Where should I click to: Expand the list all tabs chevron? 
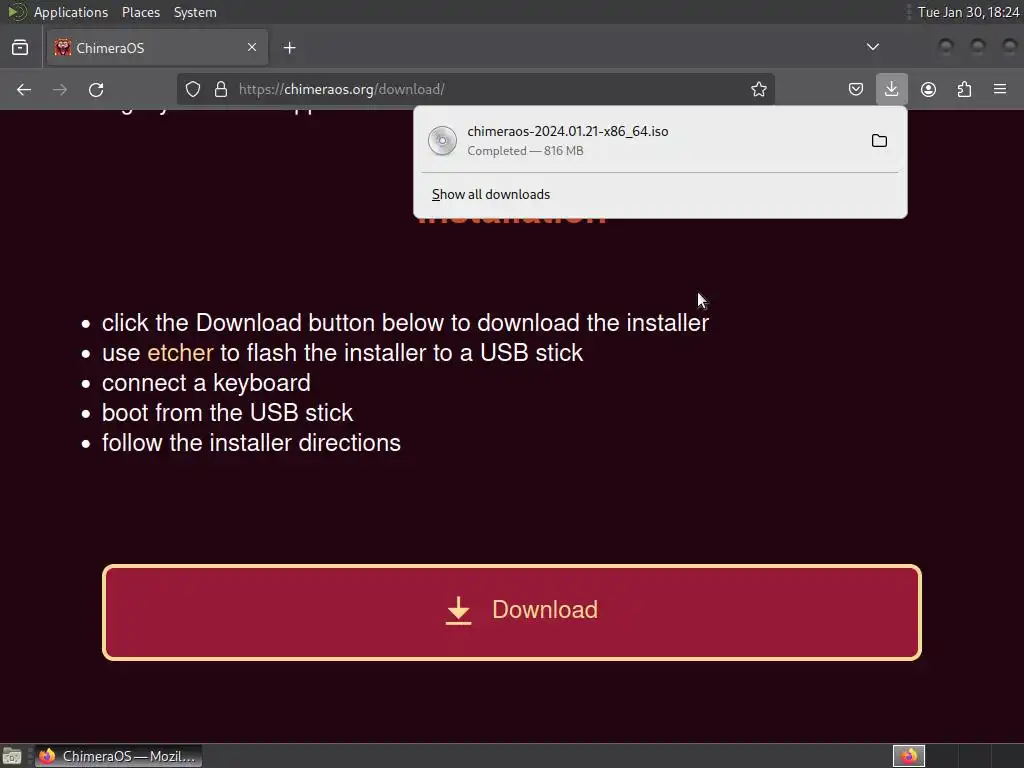click(872, 47)
